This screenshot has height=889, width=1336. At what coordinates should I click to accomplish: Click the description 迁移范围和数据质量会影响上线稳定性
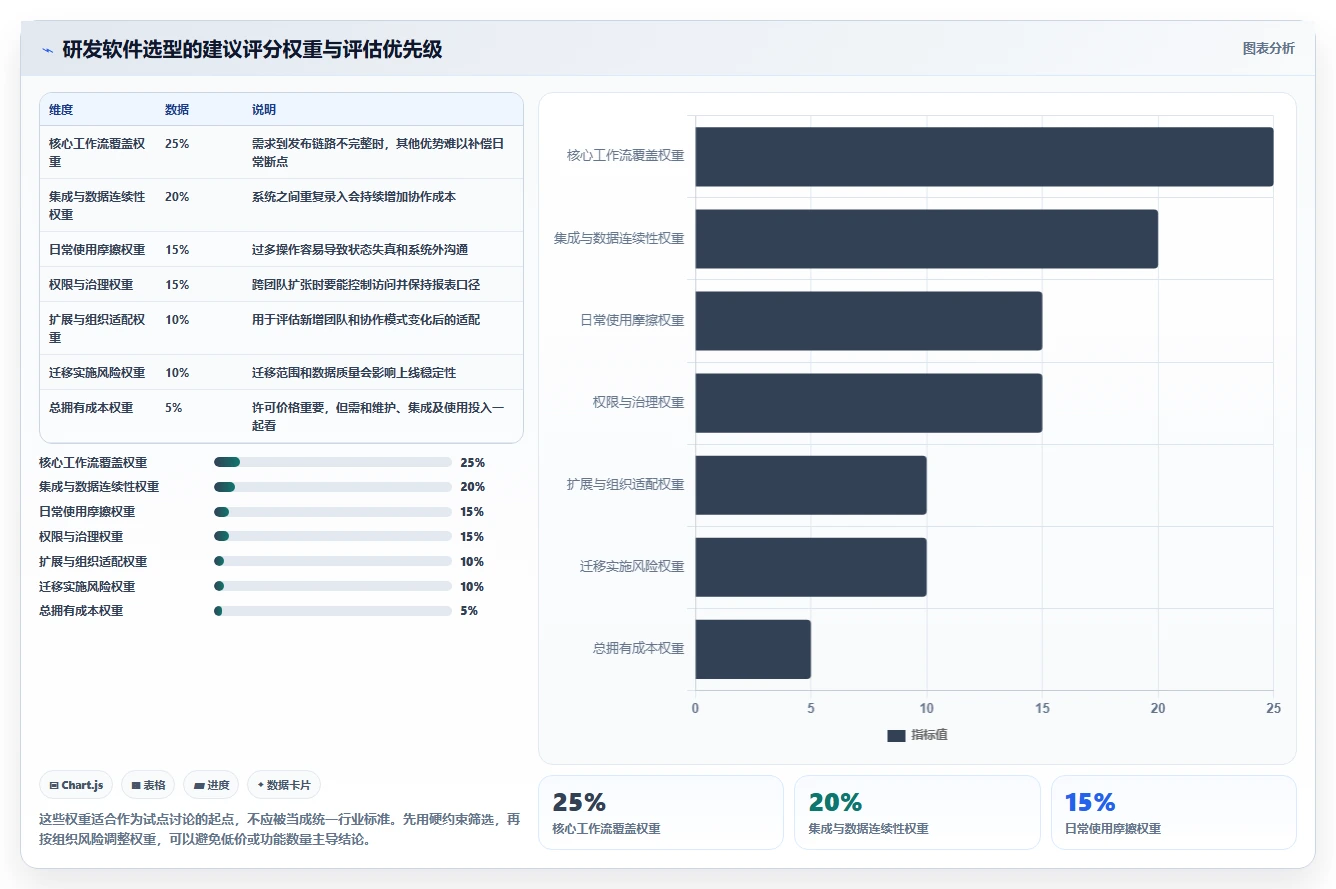click(x=354, y=373)
